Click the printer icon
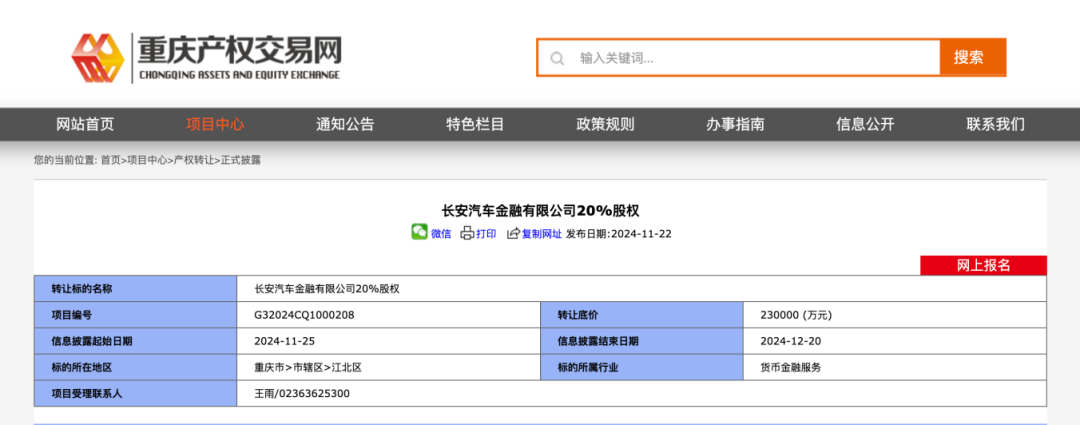 pyautogui.click(x=468, y=234)
